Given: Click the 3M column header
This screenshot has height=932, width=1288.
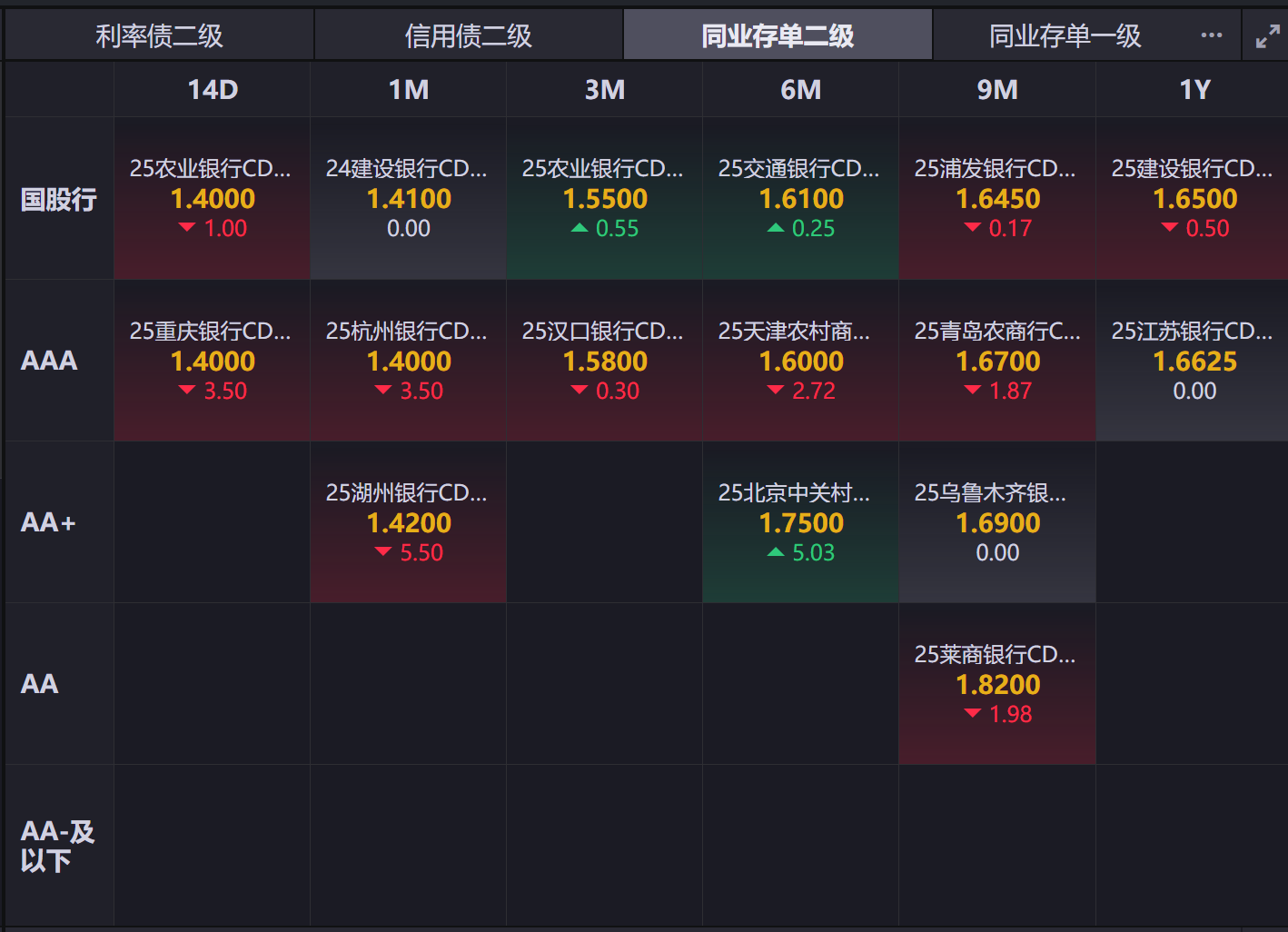Looking at the screenshot, I should click(605, 90).
